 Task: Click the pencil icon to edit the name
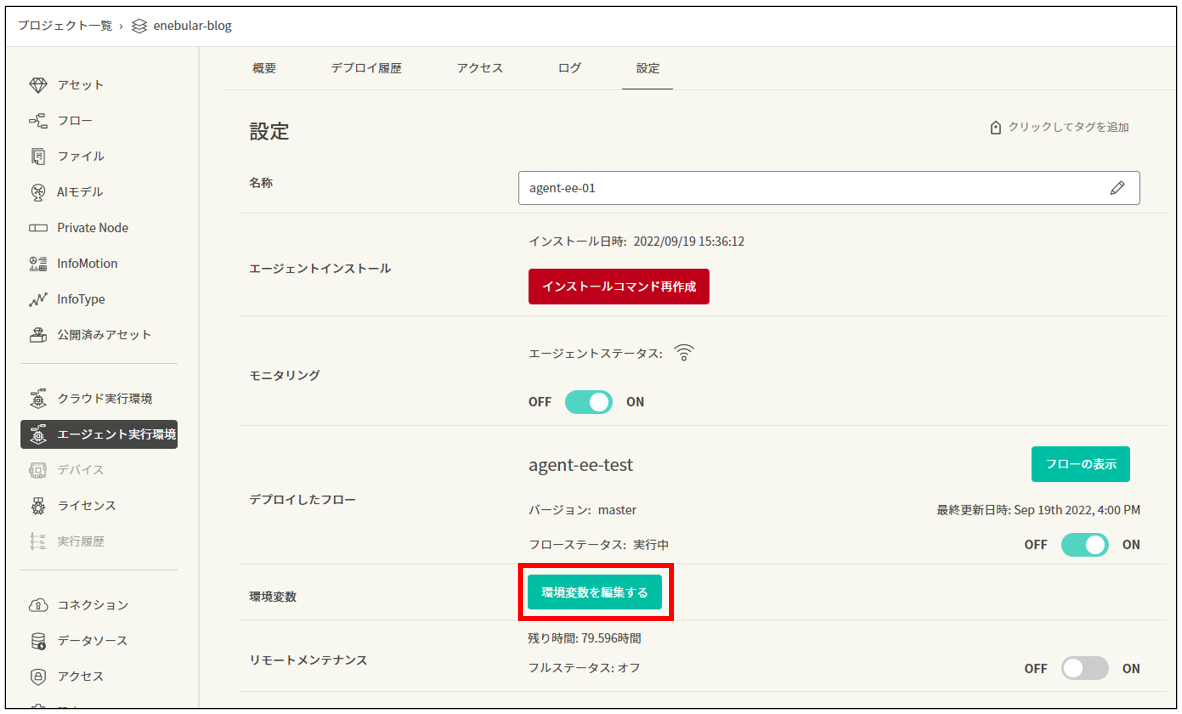click(1118, 187)
